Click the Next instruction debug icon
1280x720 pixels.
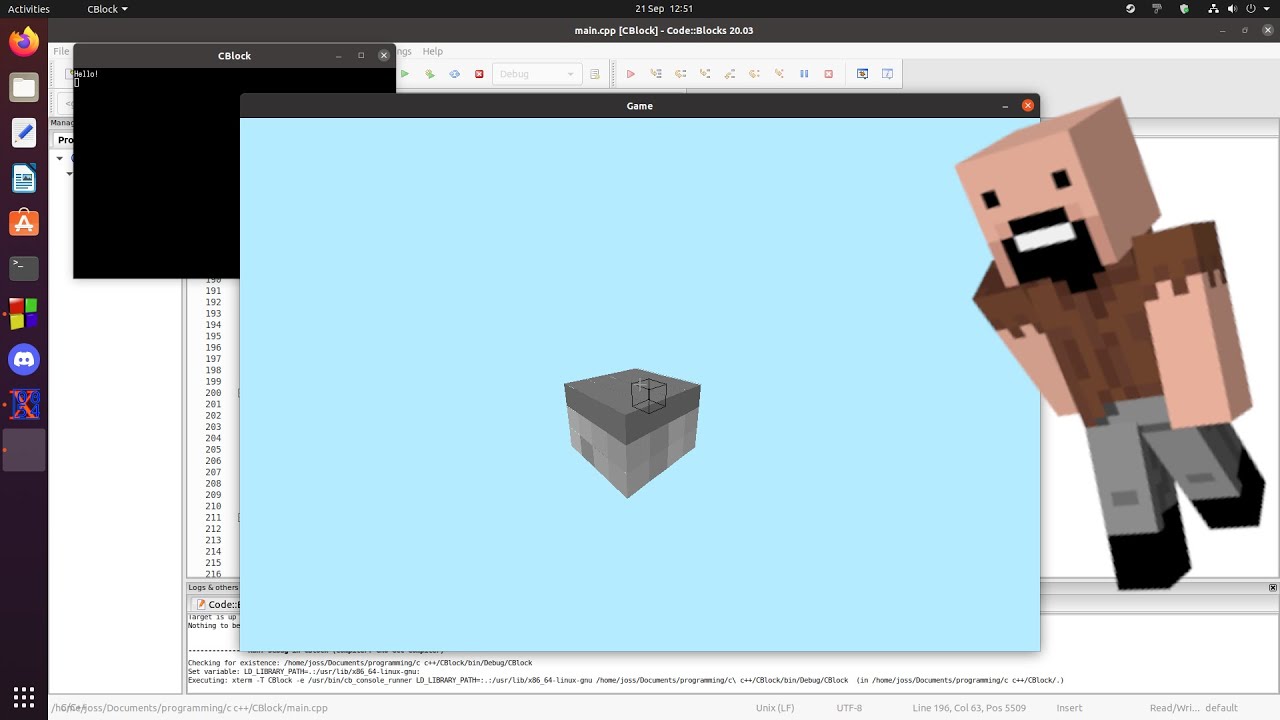click(x=755, y=74)
